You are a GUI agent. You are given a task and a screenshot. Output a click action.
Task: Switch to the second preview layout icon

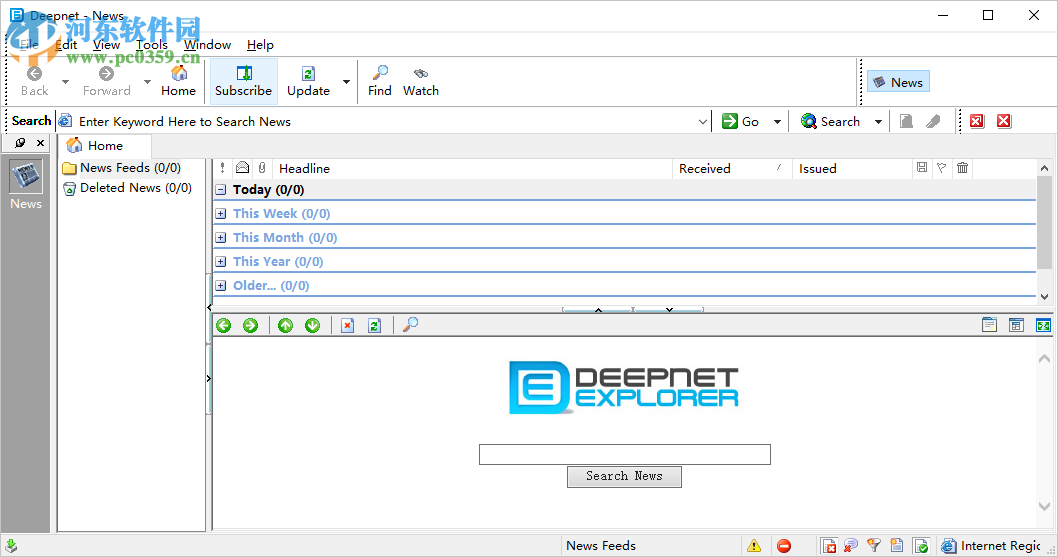pyautogui.click(x=1016, y=325)
